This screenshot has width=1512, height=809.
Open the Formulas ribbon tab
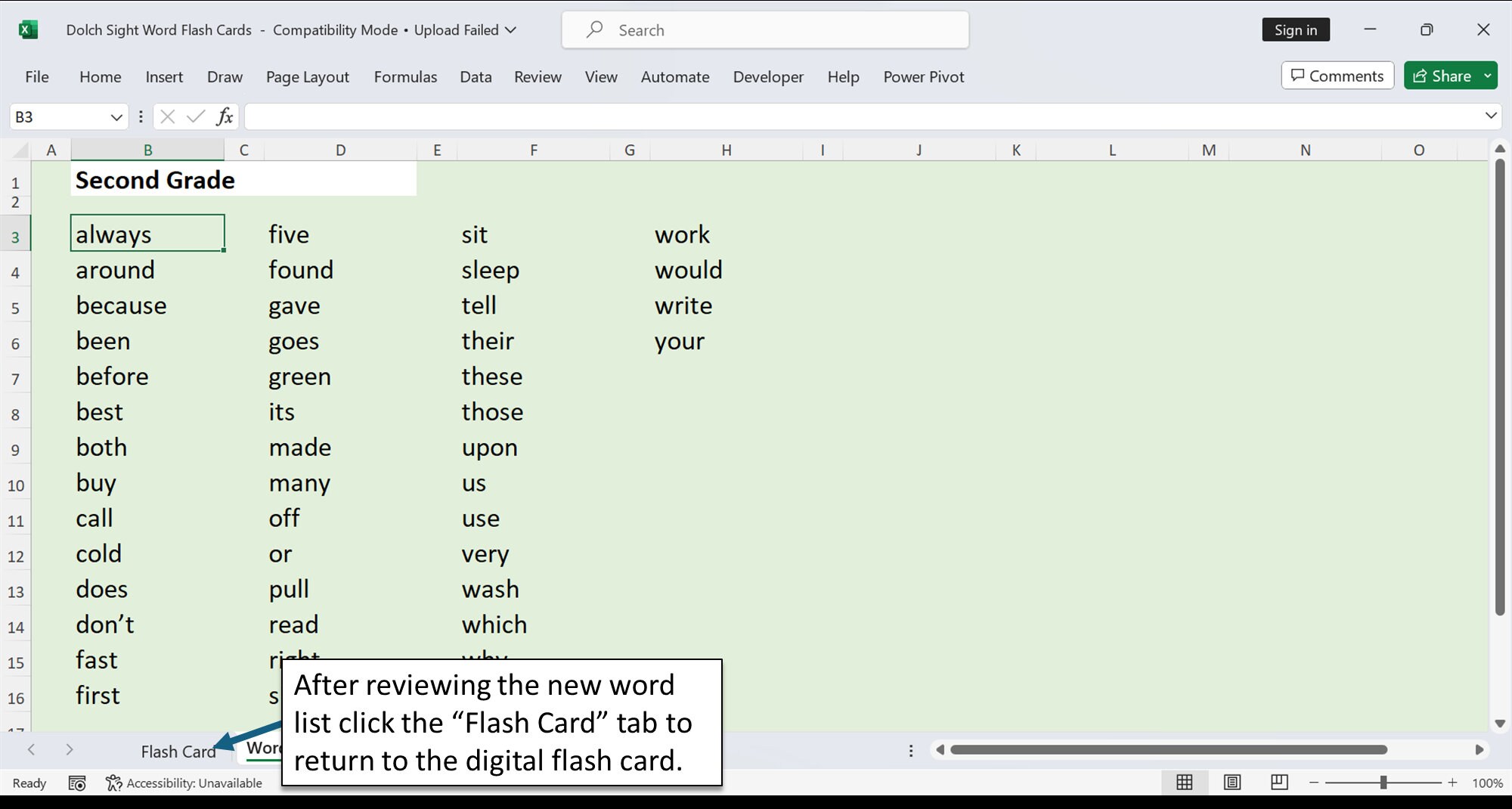tap(405, 76)
